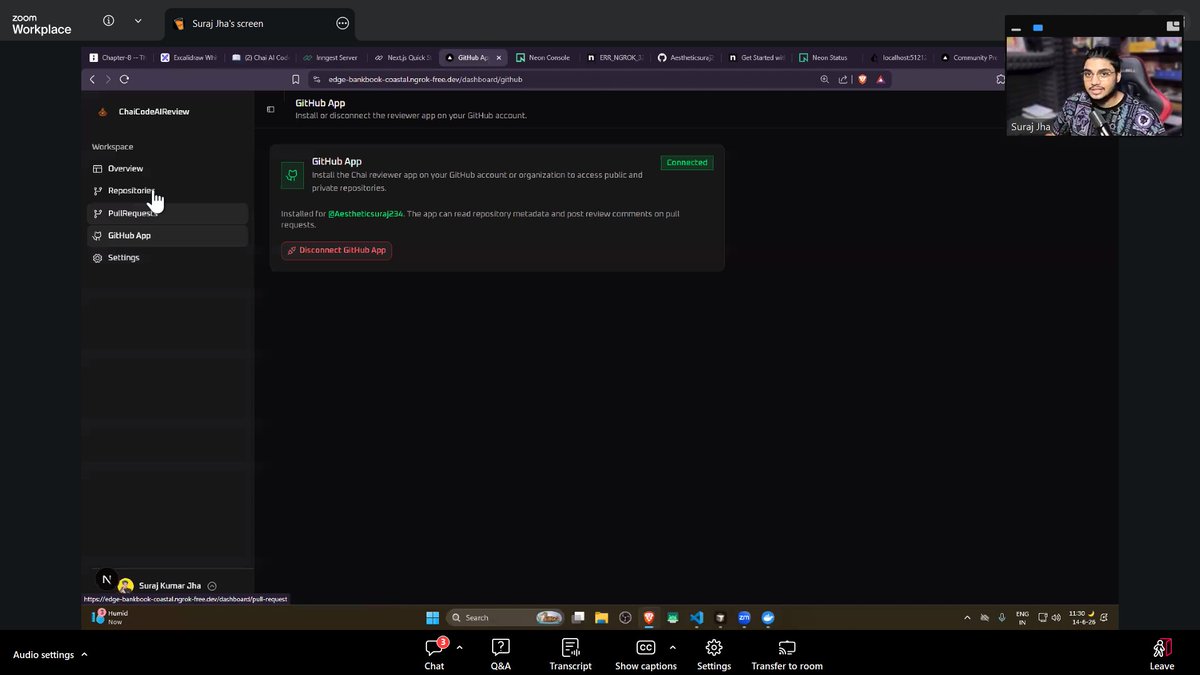
Task: Click the Leave meeting button
Action: pos(1162,654)
